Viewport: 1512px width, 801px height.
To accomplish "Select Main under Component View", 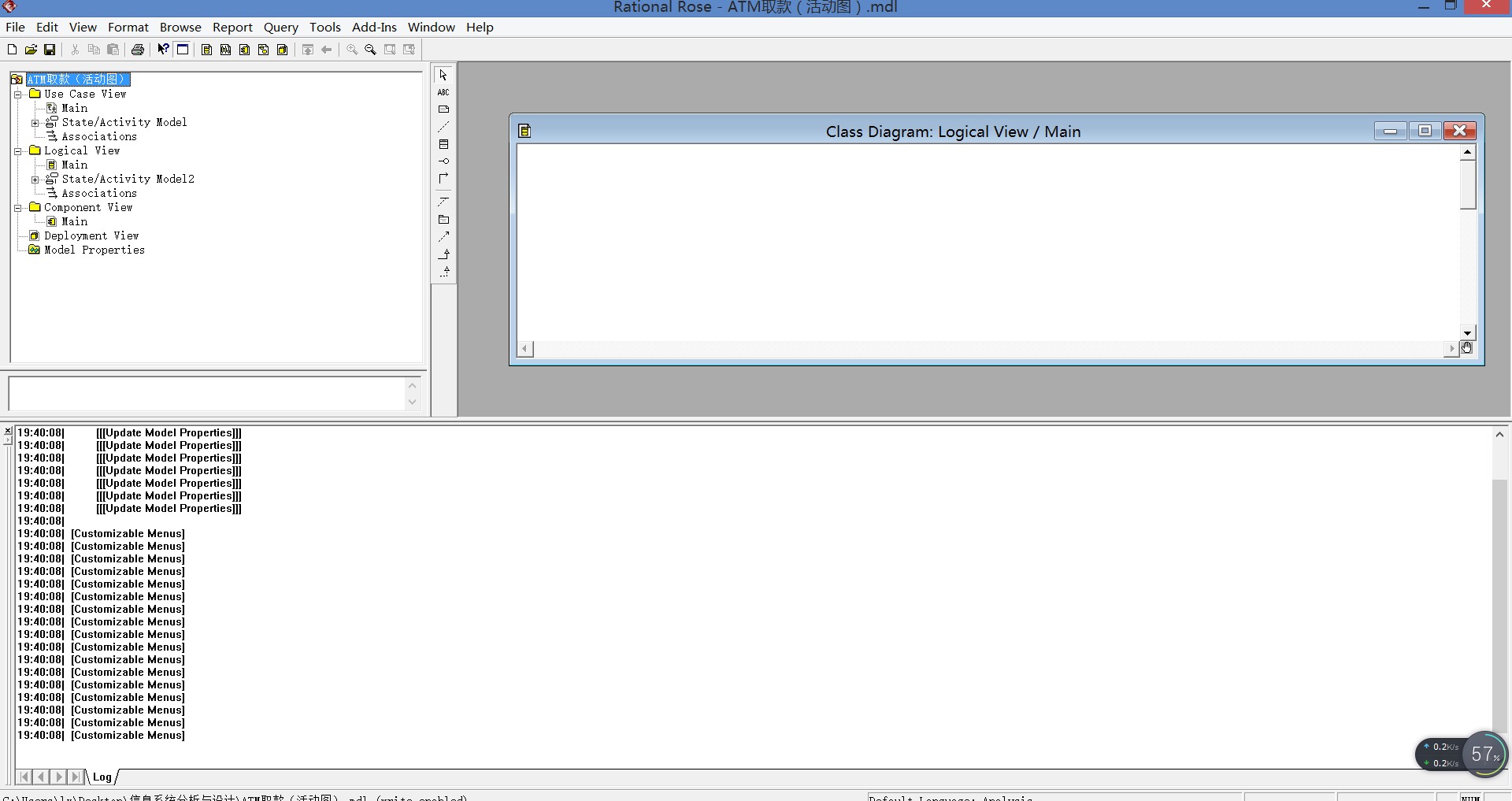I will pos(75,221).
